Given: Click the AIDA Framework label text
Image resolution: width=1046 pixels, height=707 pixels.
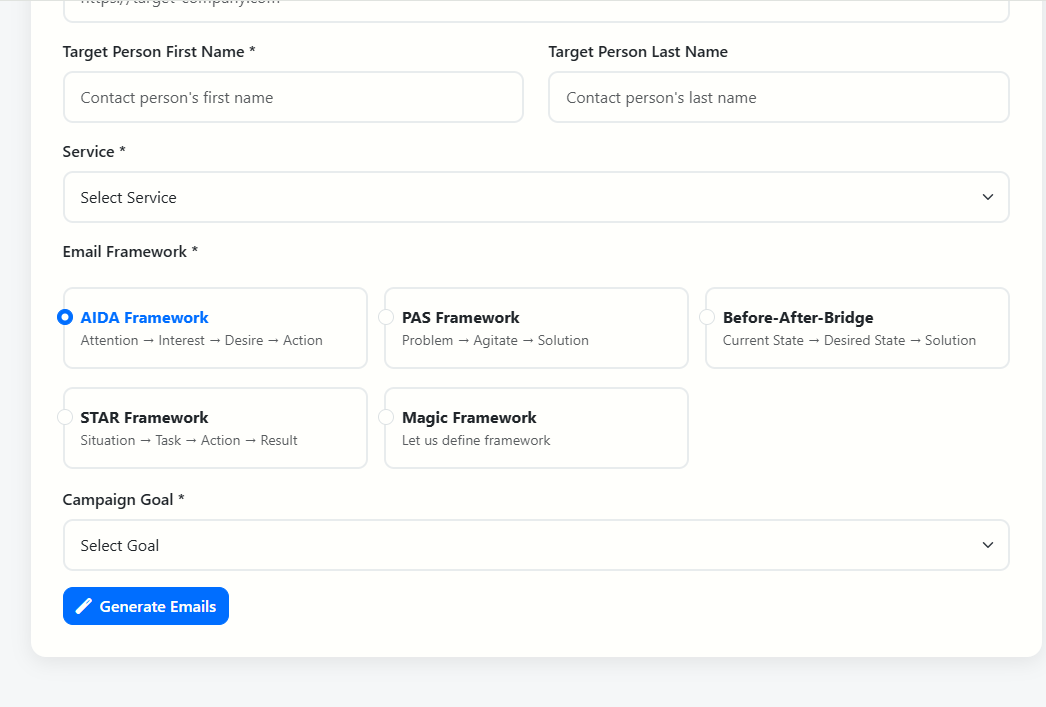Looking at the screenshot, I should (144, 317).
